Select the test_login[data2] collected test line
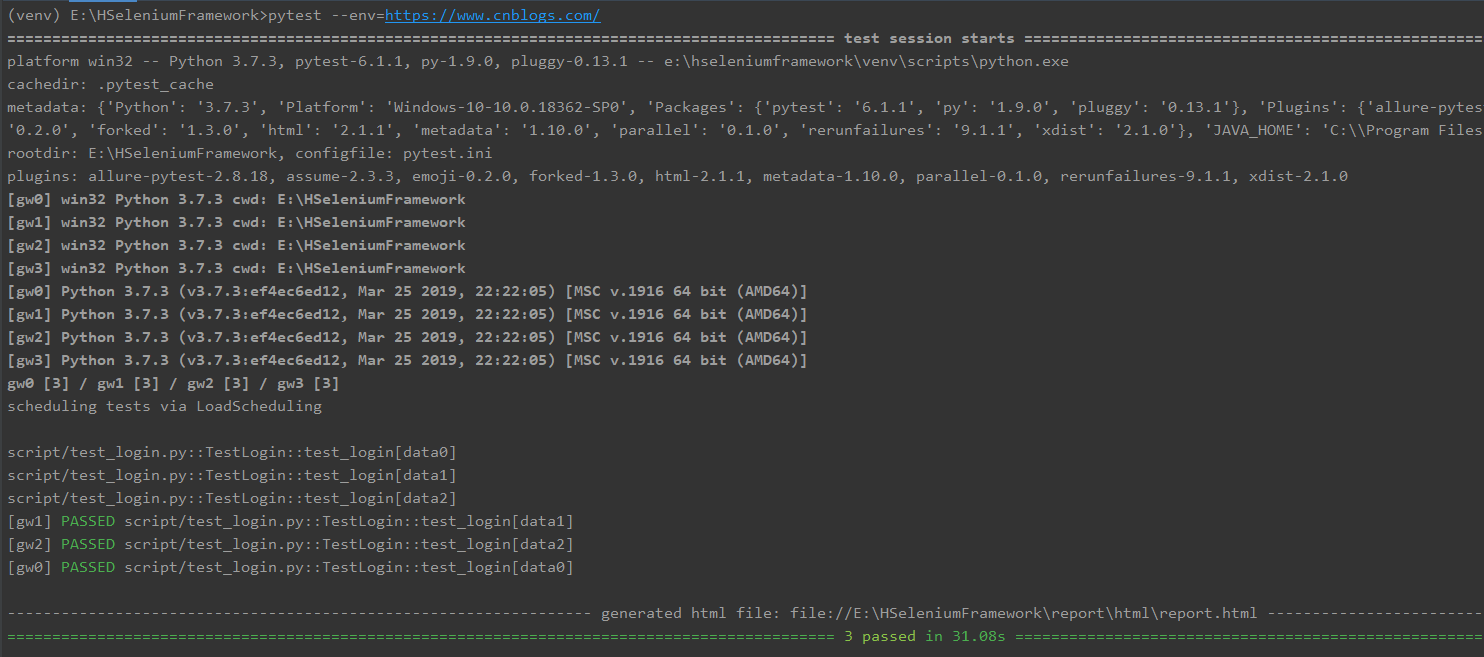Screen dimensions: 1484x657 pyautogui.click(x=232, y=499)
